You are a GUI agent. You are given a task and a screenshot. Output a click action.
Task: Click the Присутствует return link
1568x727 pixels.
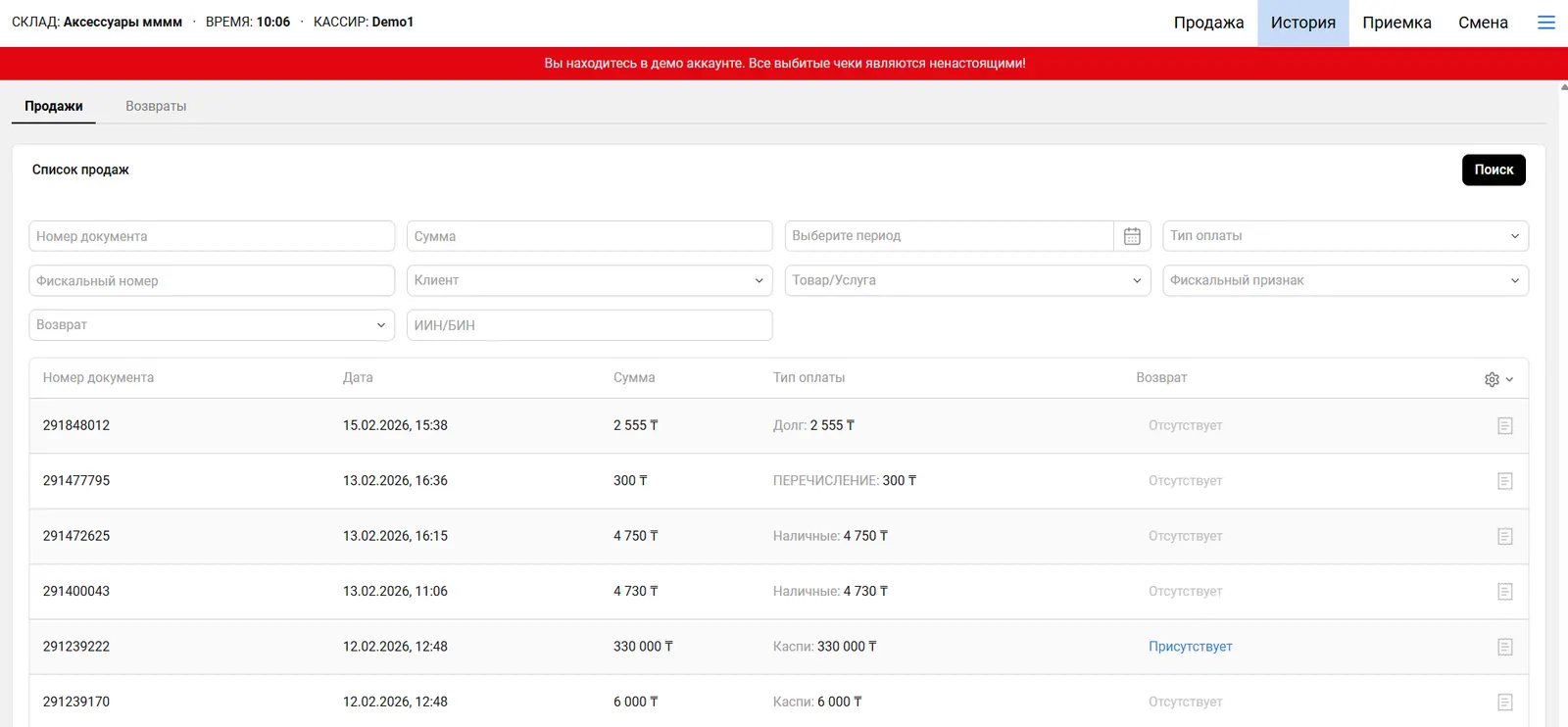point(1190,647)
